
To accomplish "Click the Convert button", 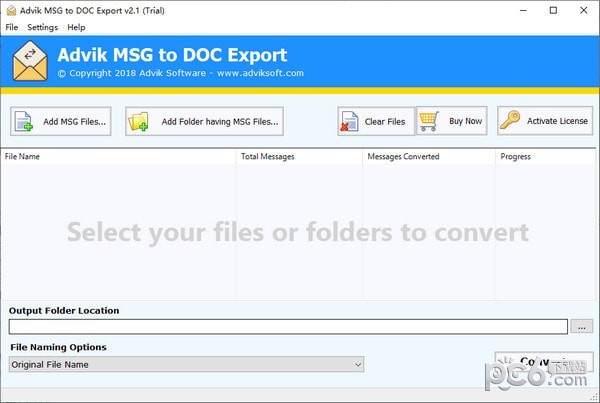I will click(544, 361).
